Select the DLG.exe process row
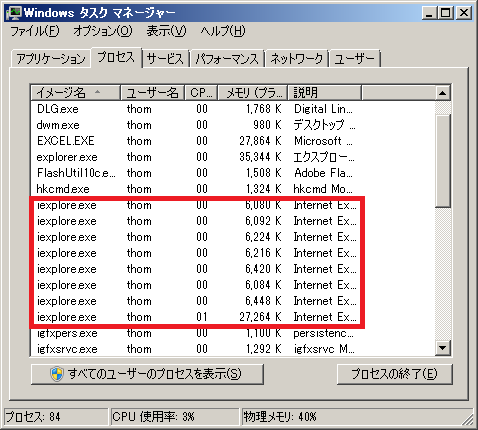This screenshot has height=430, width=478. [233, 109]
